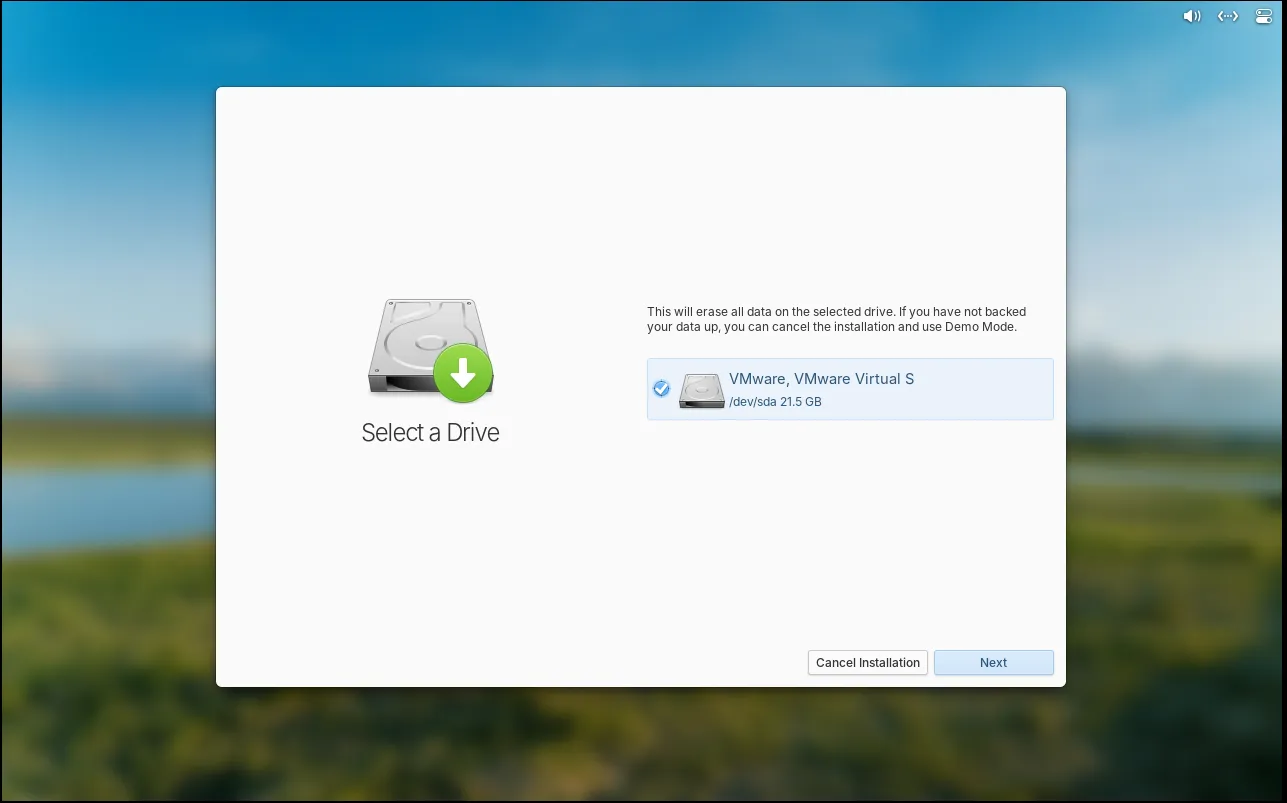
Task: Click blank space left of Cancel Installation
Action: pyautogui.click(x=600, y=663)
